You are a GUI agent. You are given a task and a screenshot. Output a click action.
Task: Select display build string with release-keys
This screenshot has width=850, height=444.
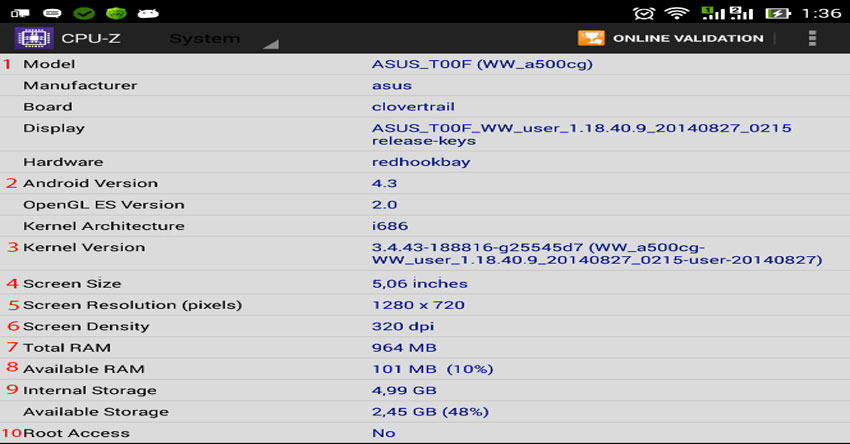(x=582, y=134)
